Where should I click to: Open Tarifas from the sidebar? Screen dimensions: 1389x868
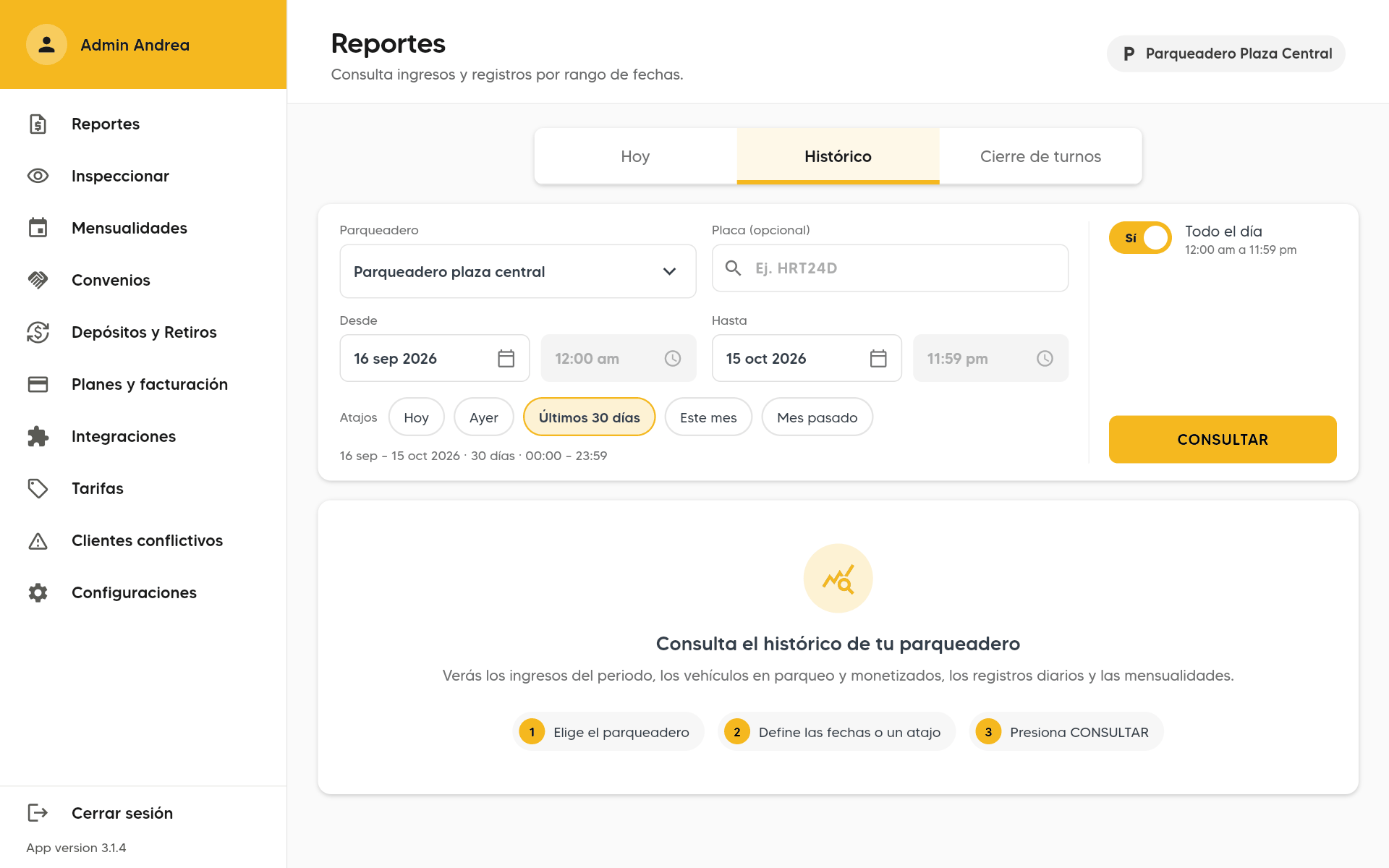(x=143, y=488)
